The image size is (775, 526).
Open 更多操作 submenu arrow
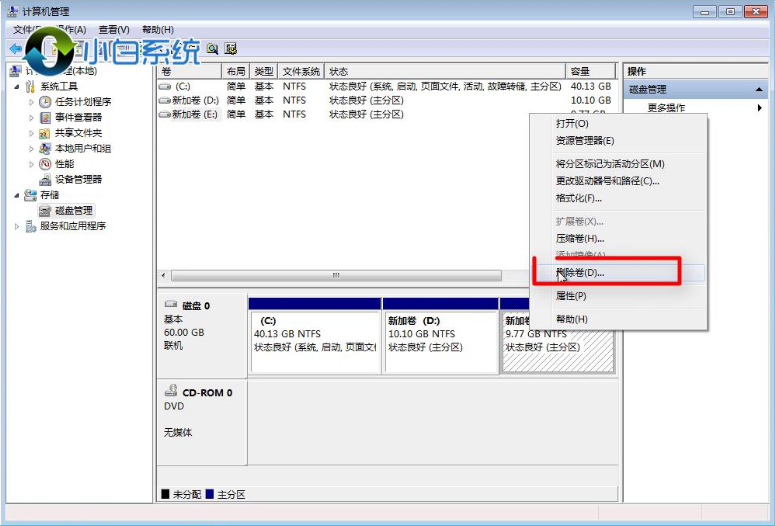tap(760, 108)
